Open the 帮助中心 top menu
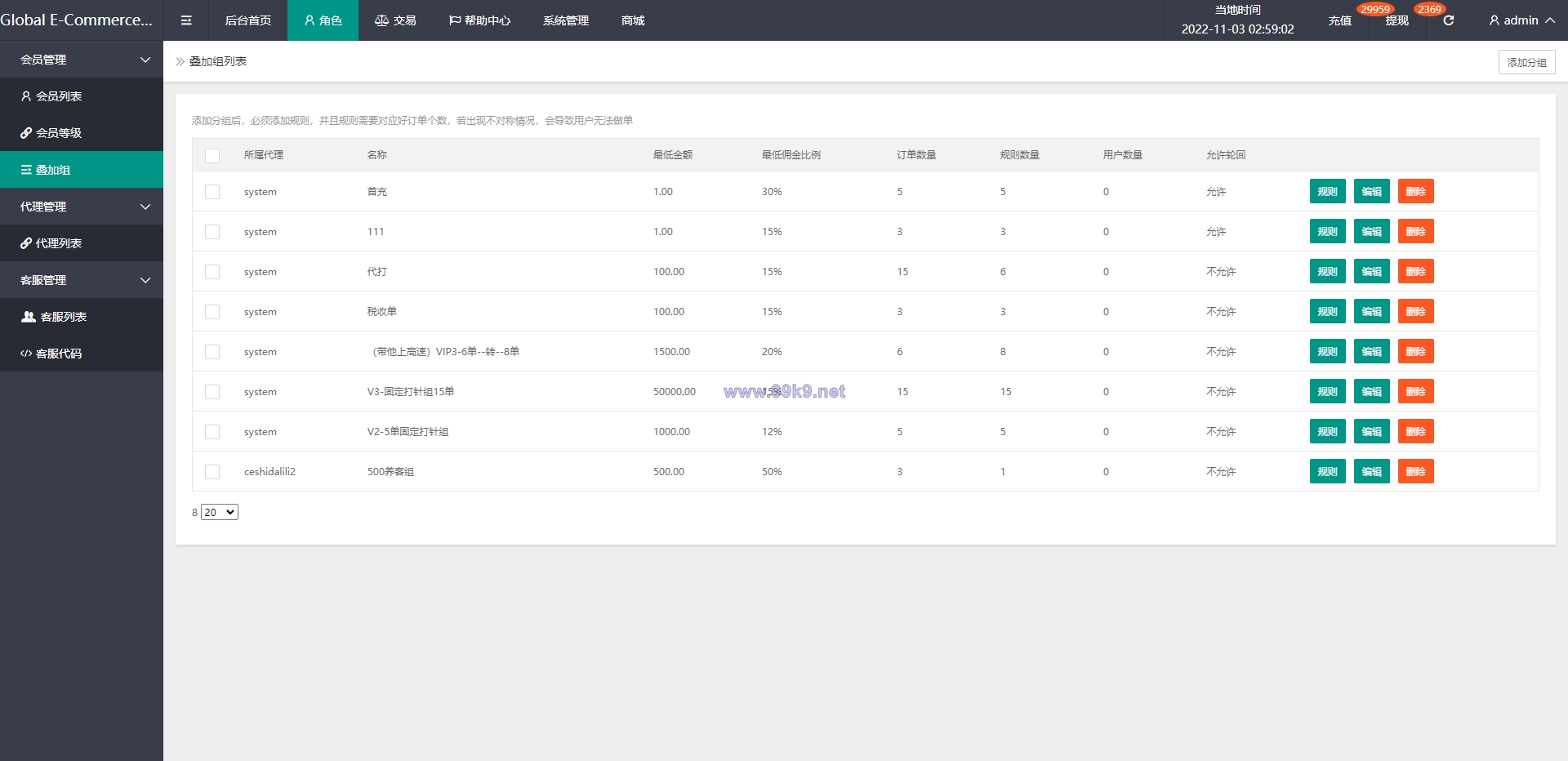This screenshot has width=1568, height=761. click(479, 20)
